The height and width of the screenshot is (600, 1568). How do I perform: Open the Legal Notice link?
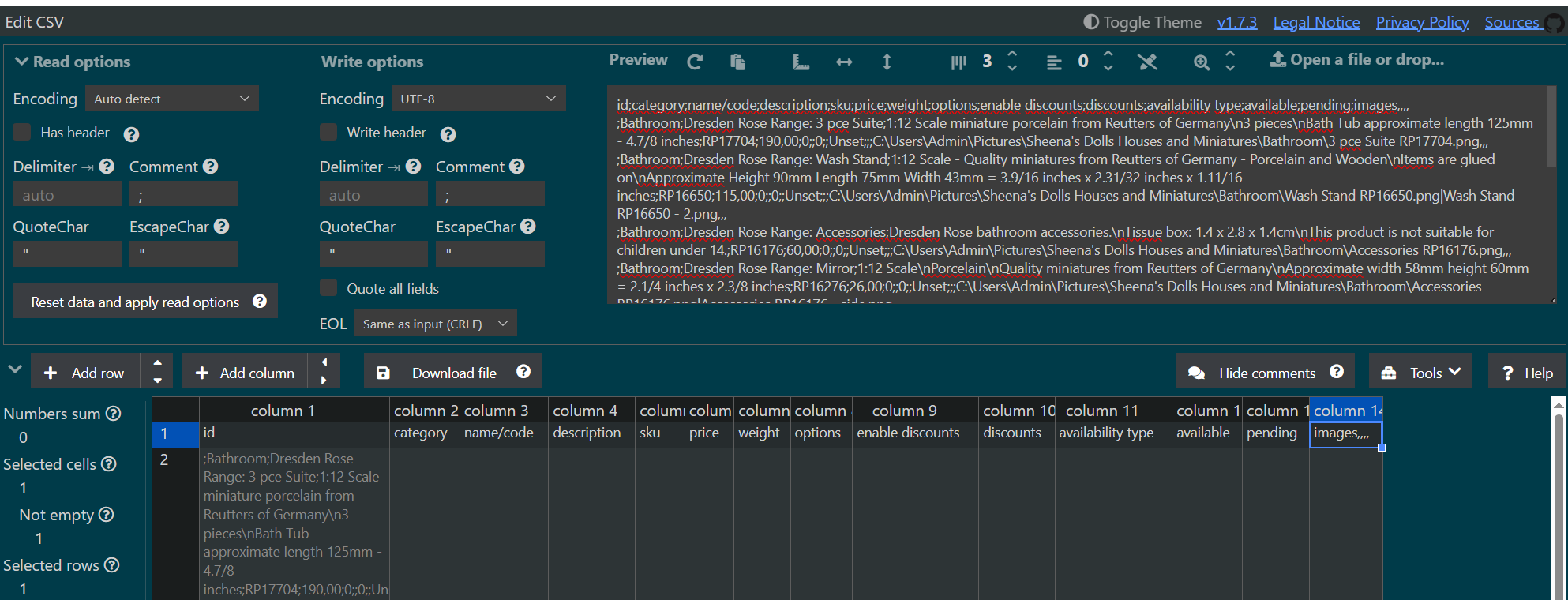point(1316,22)
